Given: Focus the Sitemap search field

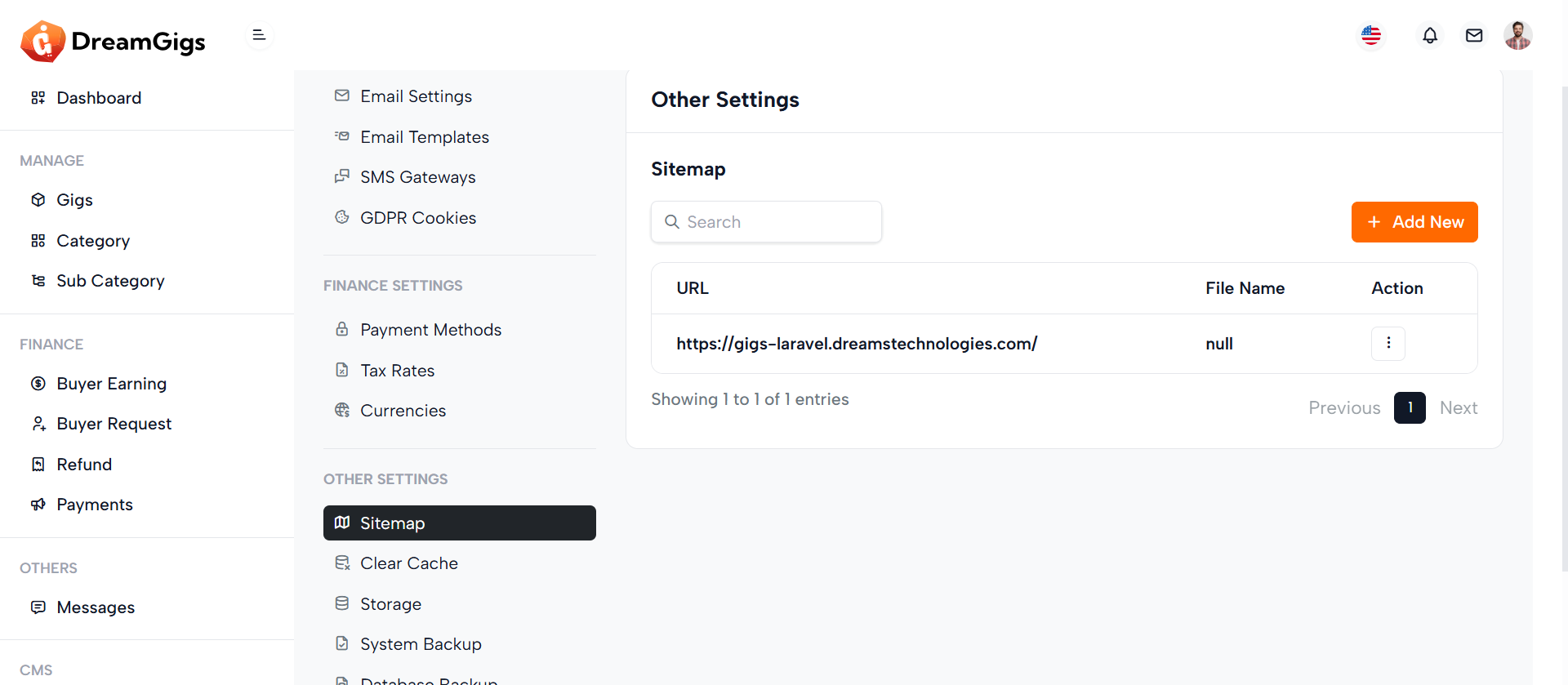Looking at the screenshot, I should [x=766, y=222].
